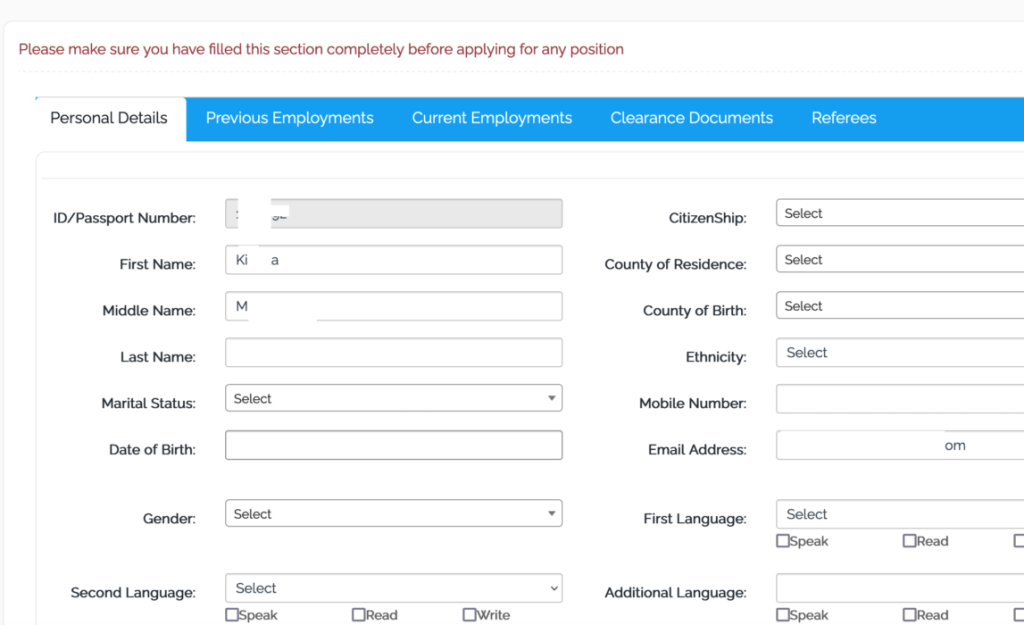Open the Current Employments tab
The image size is (1024, 625).
[x=491, y=118]
